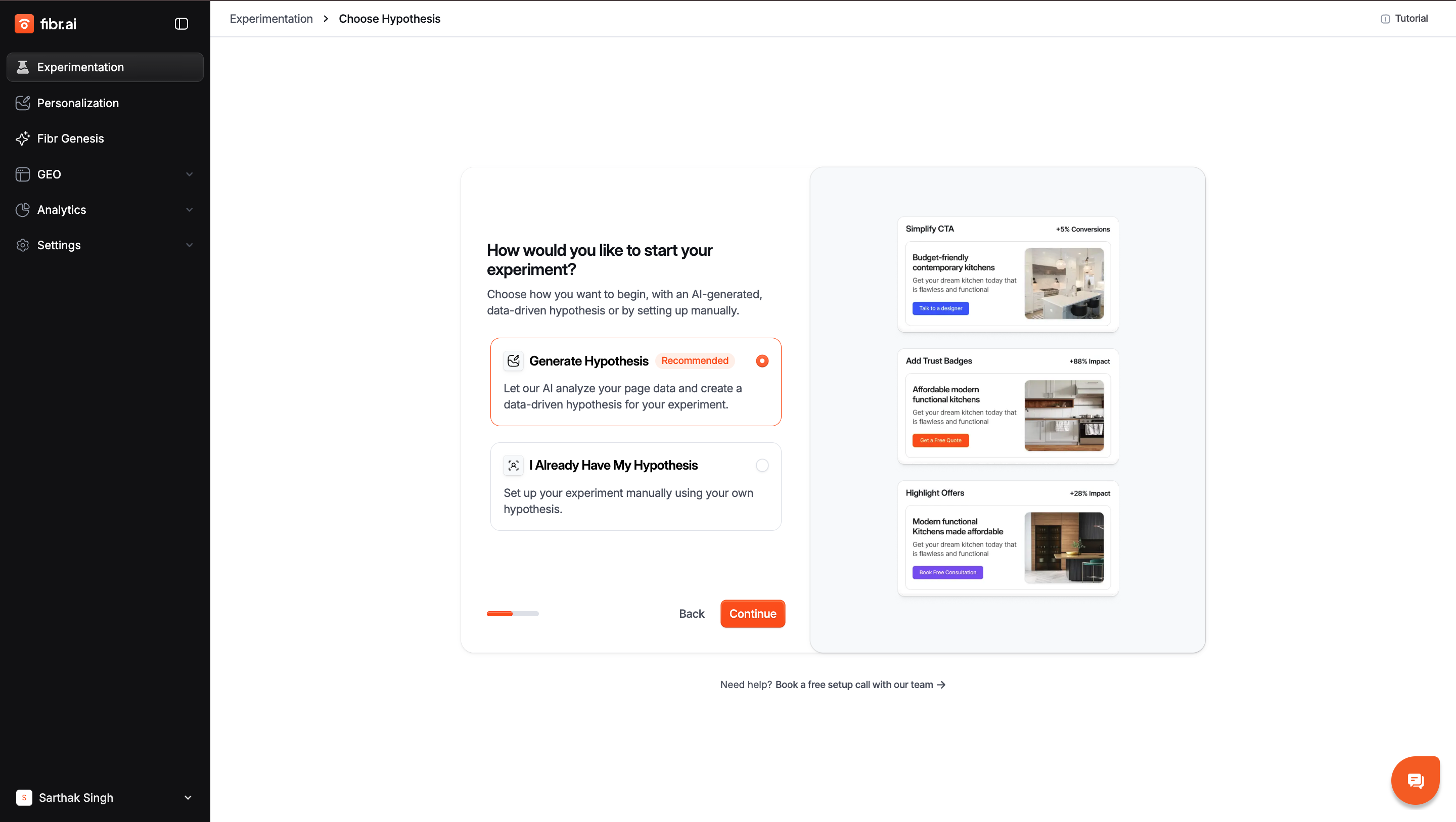This screenshot has width=1456, height=822.
Task: Go to Experimentation breadcrumb
Action: [271, 19]
